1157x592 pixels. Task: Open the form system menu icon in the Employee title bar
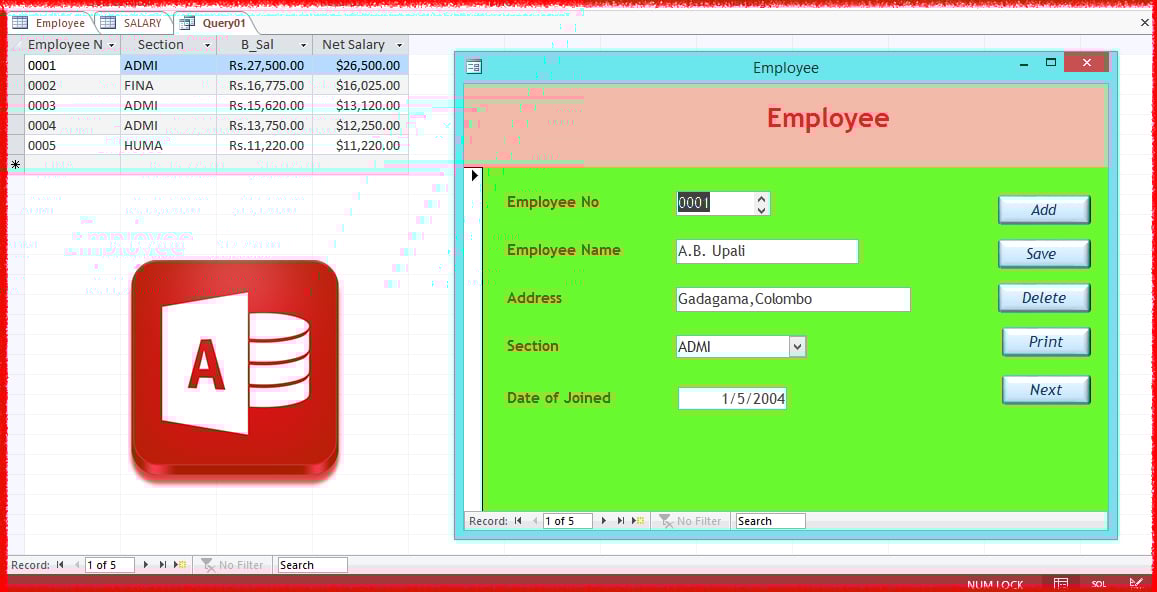pyautogui.click(x=473, y=67)
